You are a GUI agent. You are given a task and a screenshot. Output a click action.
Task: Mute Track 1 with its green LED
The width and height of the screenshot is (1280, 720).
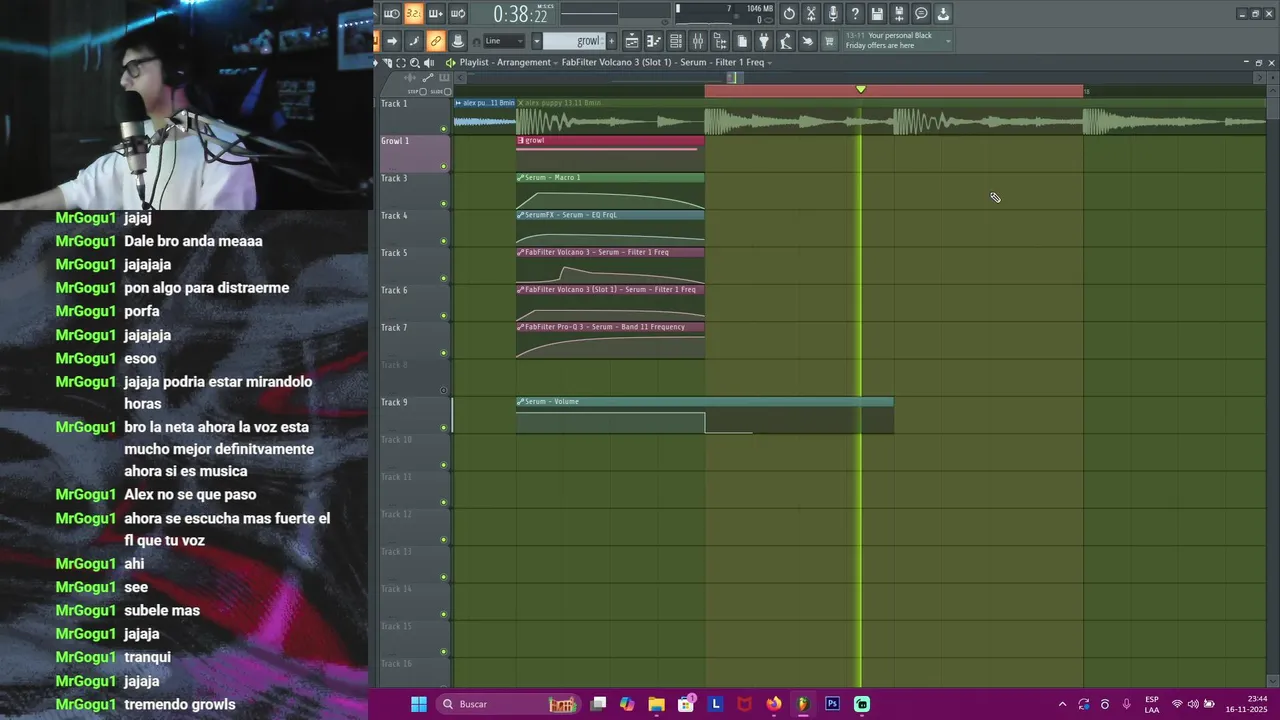tap(444, 129)
